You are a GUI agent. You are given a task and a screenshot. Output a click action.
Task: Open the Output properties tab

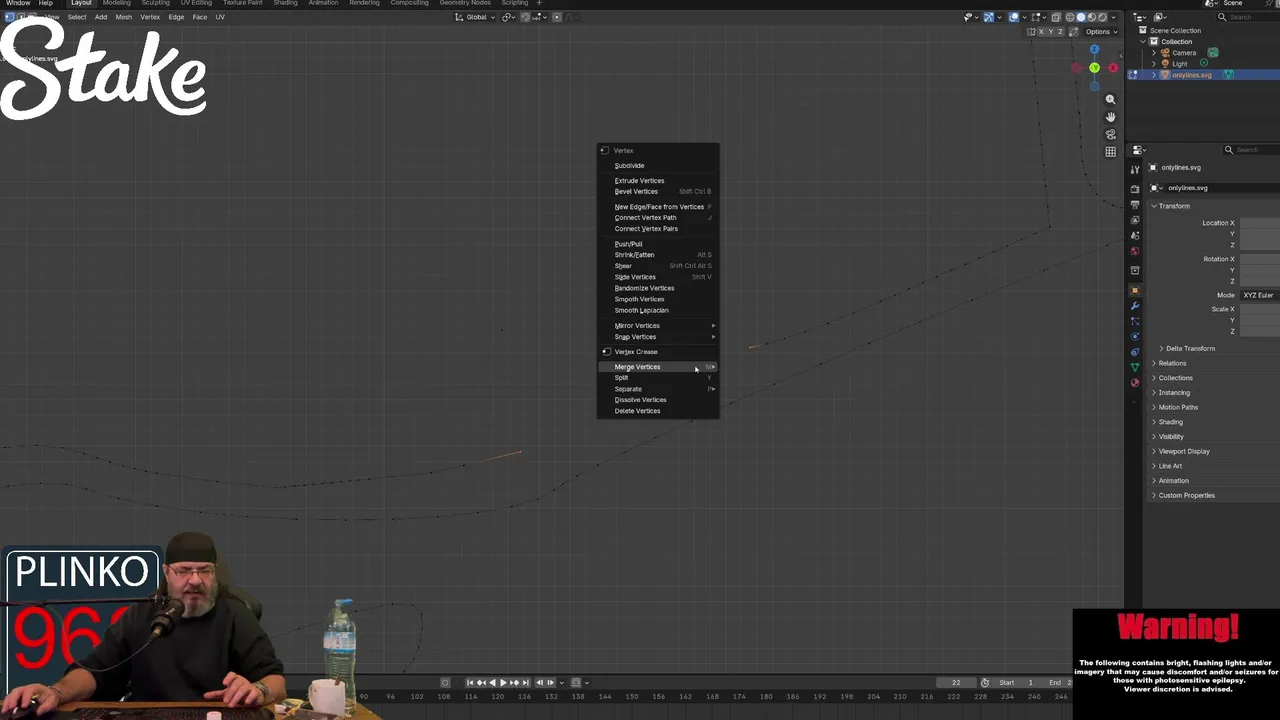[x=1135, y=205]
